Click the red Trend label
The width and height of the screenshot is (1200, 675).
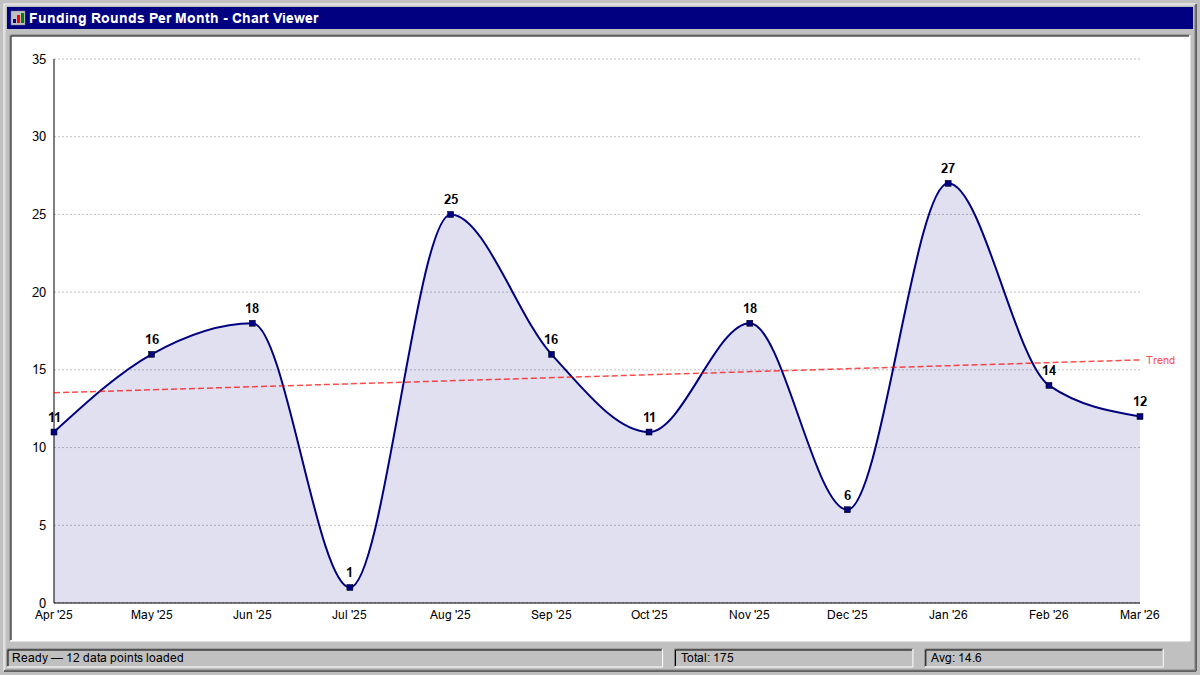coord(1160,360)
